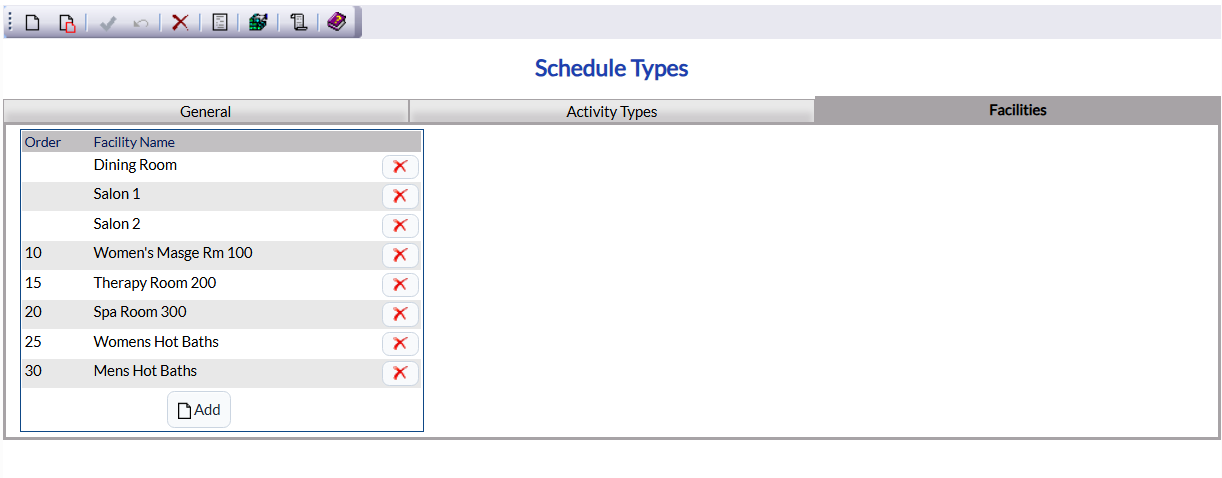Click the Undo arrow icon

click(140, 22)
